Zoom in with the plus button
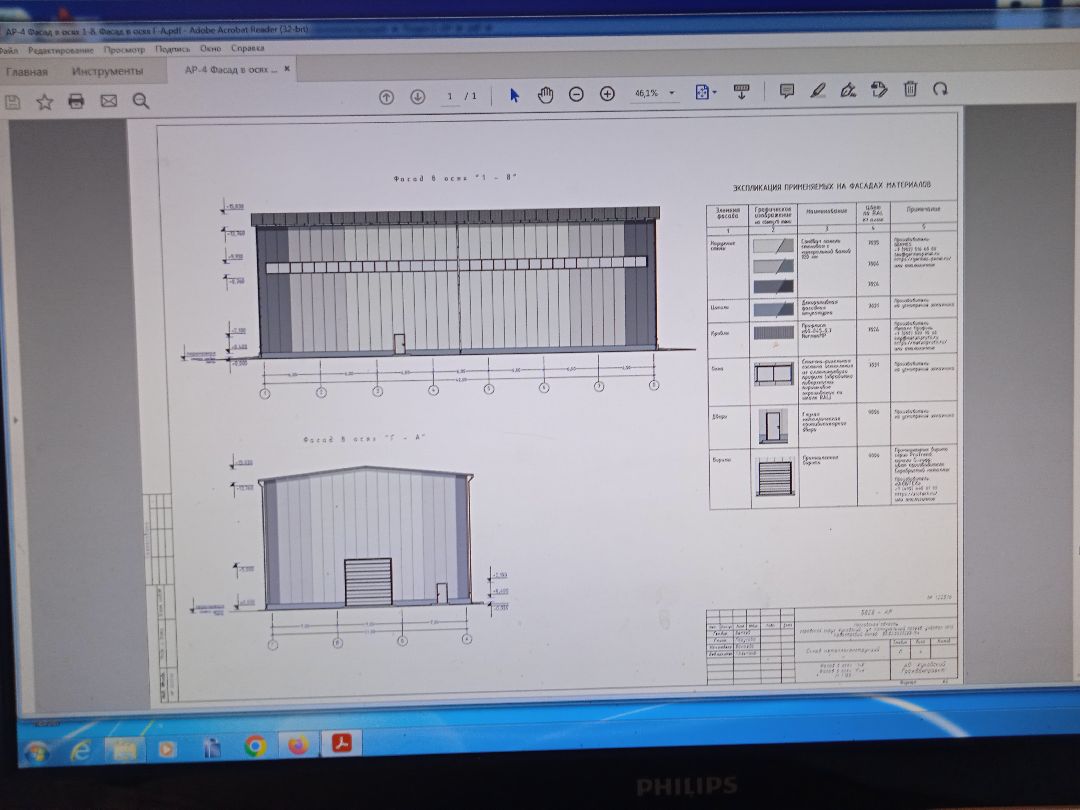The image size is (1080, 810). [x=607, y=94]
